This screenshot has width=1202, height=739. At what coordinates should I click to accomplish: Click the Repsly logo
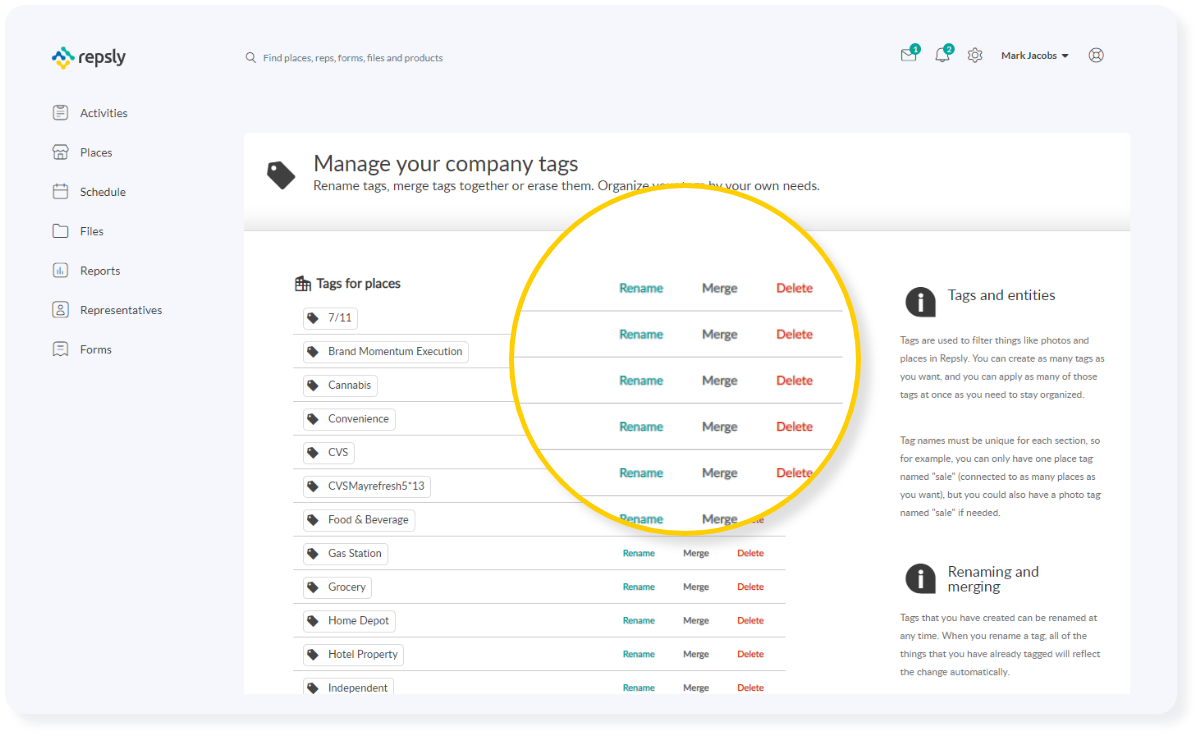[x=89, y=57]
